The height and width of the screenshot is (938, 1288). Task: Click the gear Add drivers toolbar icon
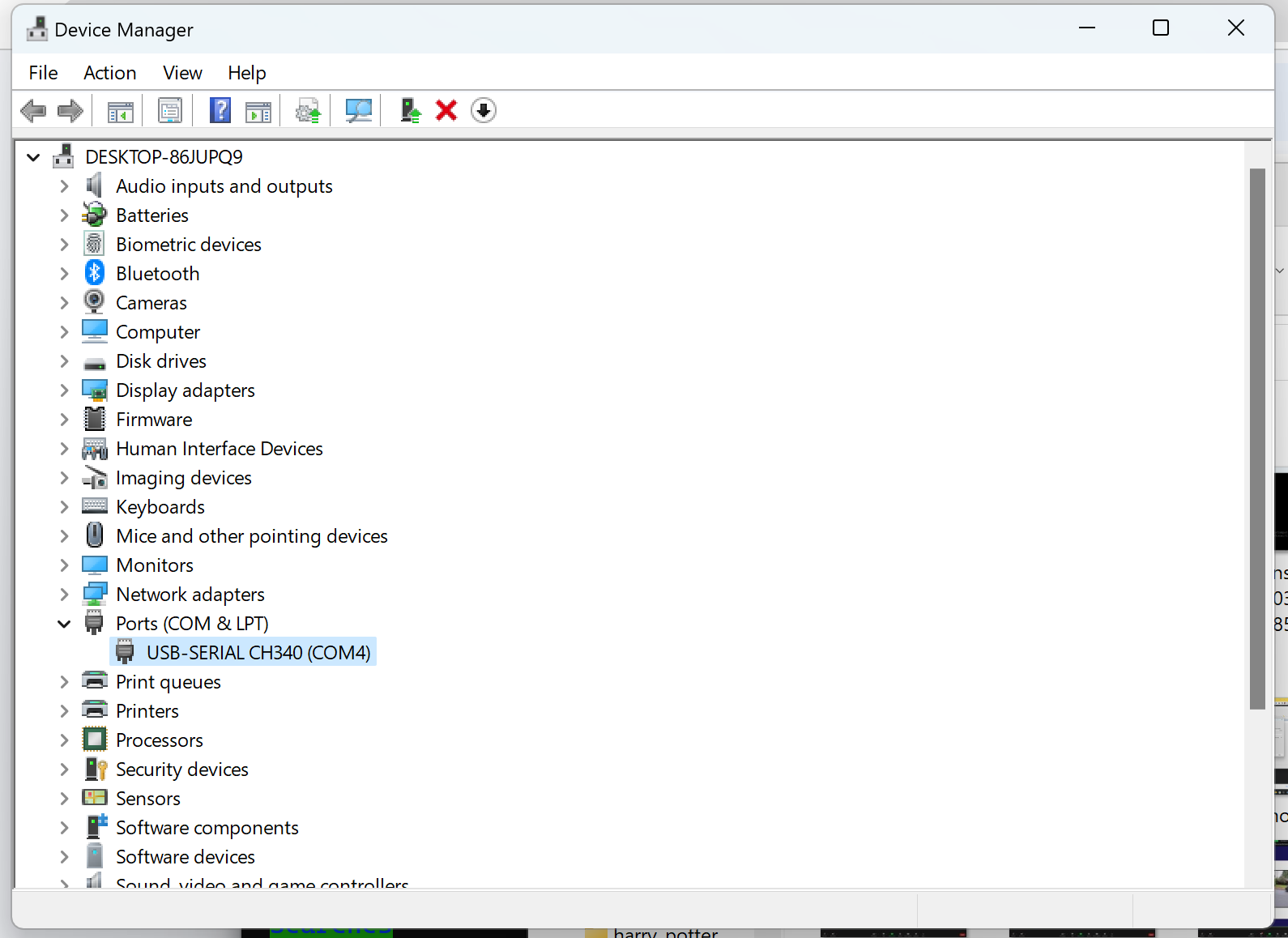click(x=308, y=111)
